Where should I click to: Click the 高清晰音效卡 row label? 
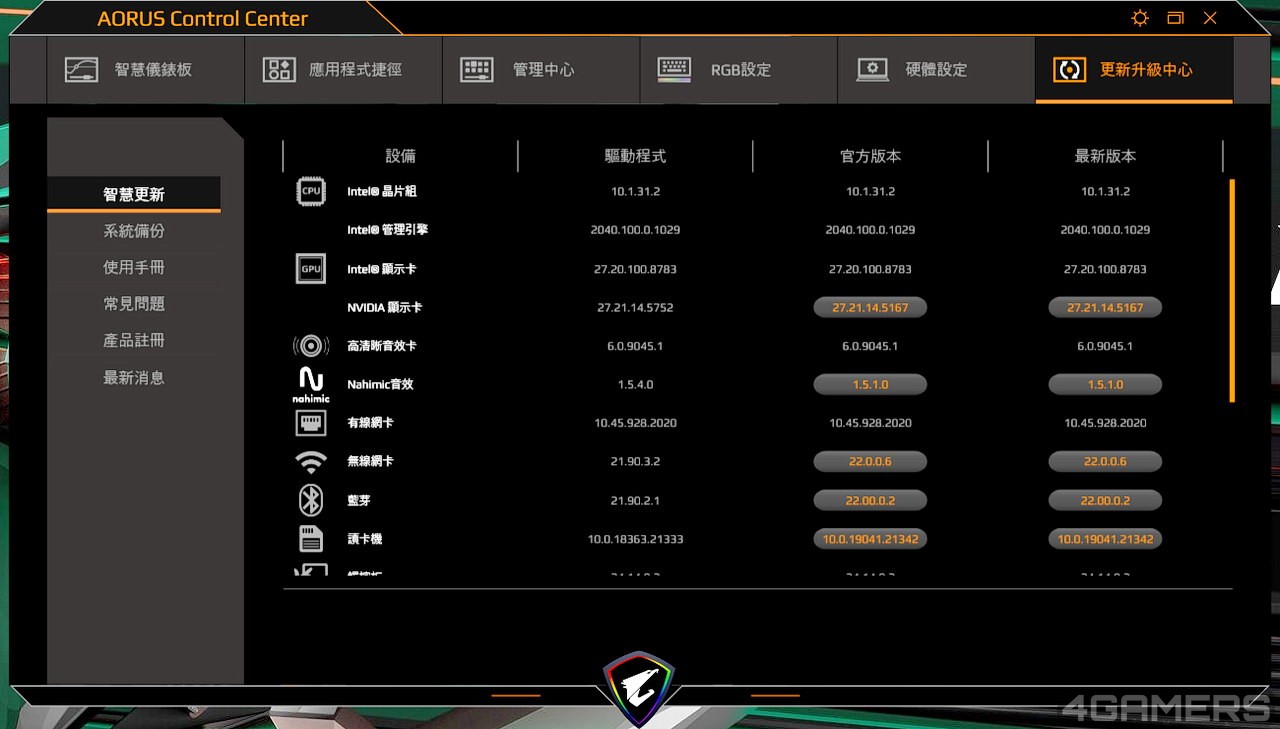[382, 346]
